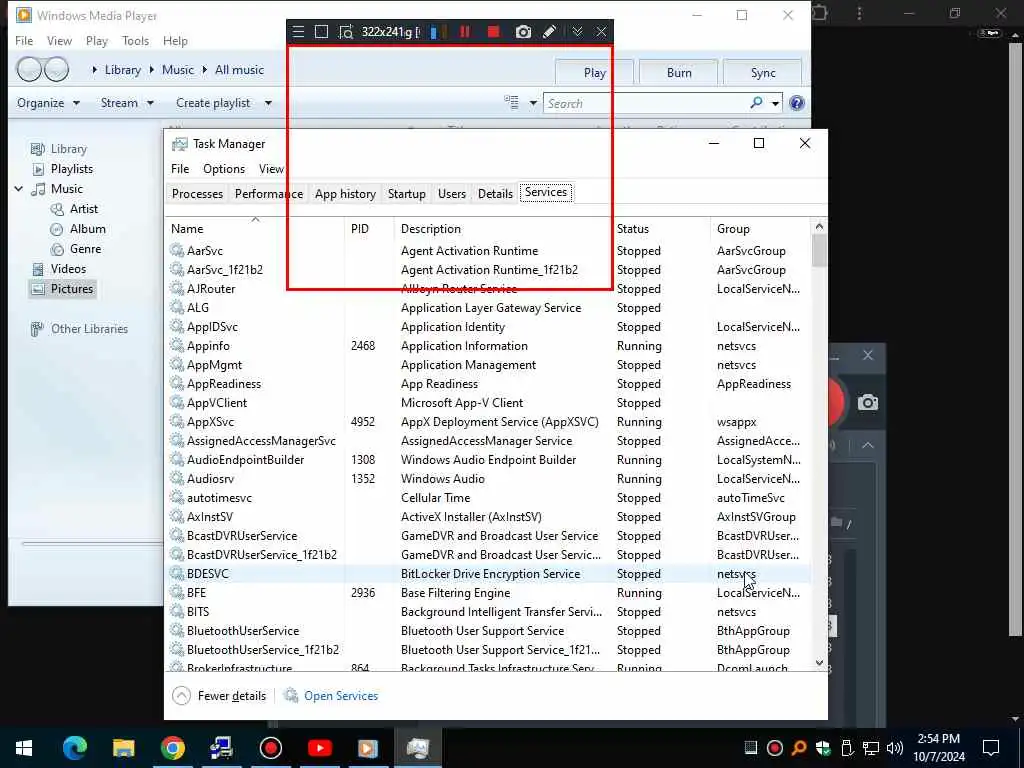The width and height of the screenshot is (1024, 768).
Task: Sort services by the Group column header
Action: click(x=760, y=229)
